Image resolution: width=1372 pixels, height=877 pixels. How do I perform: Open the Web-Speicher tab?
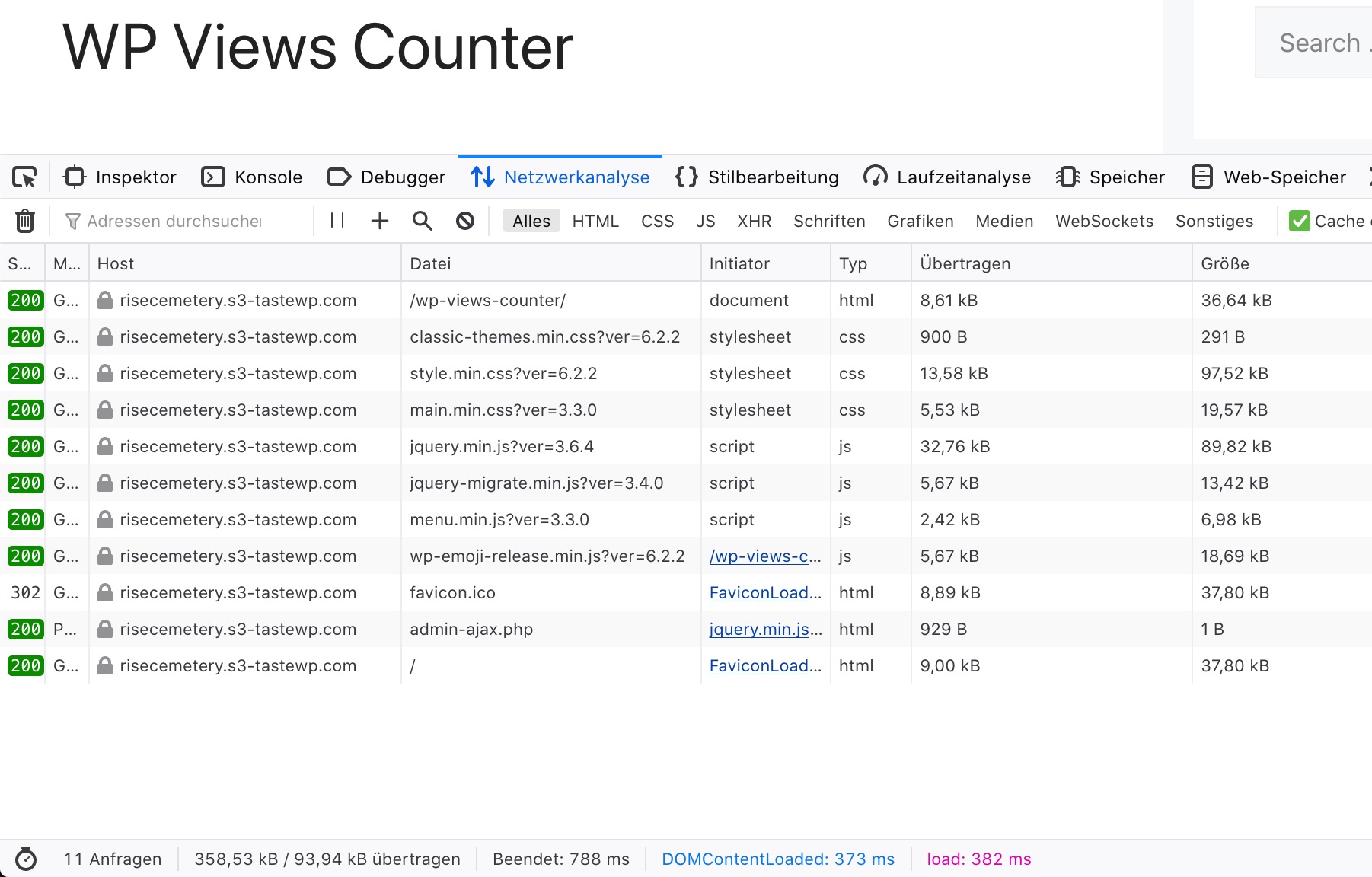click(x=1268, y=177)
